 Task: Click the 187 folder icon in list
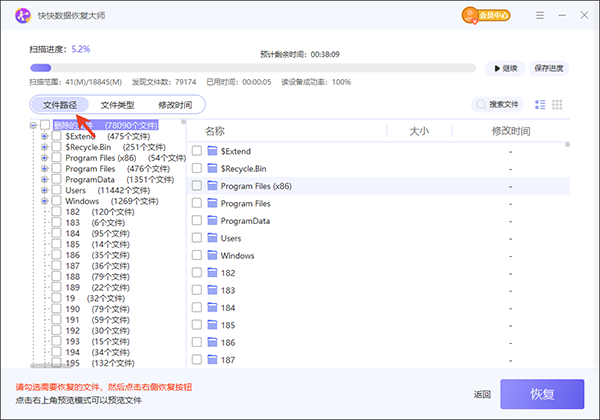click(212, 359)
